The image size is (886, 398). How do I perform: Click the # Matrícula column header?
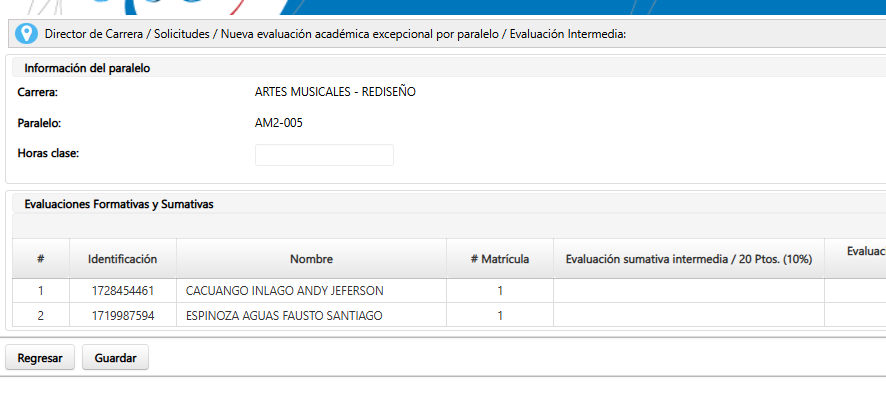pyautogui.click(x=500, y=259)
